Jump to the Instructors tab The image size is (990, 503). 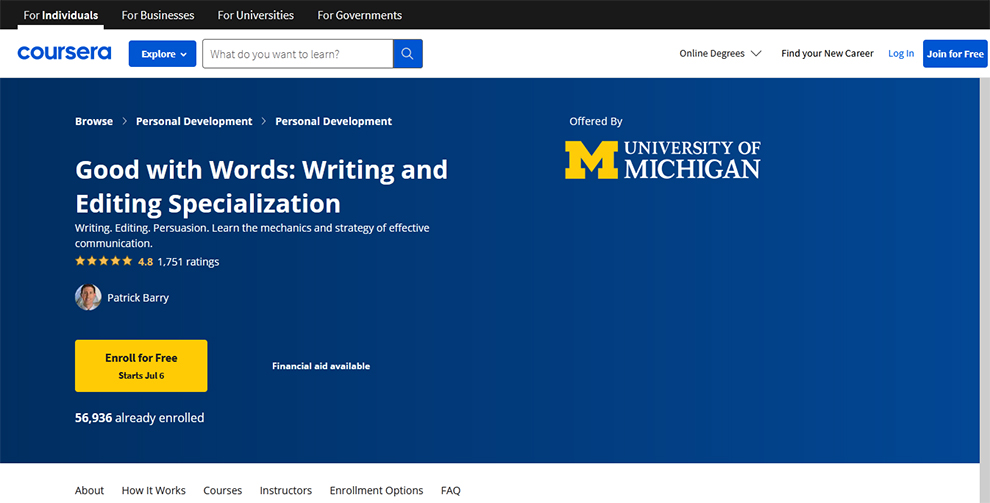click(285, 490)
